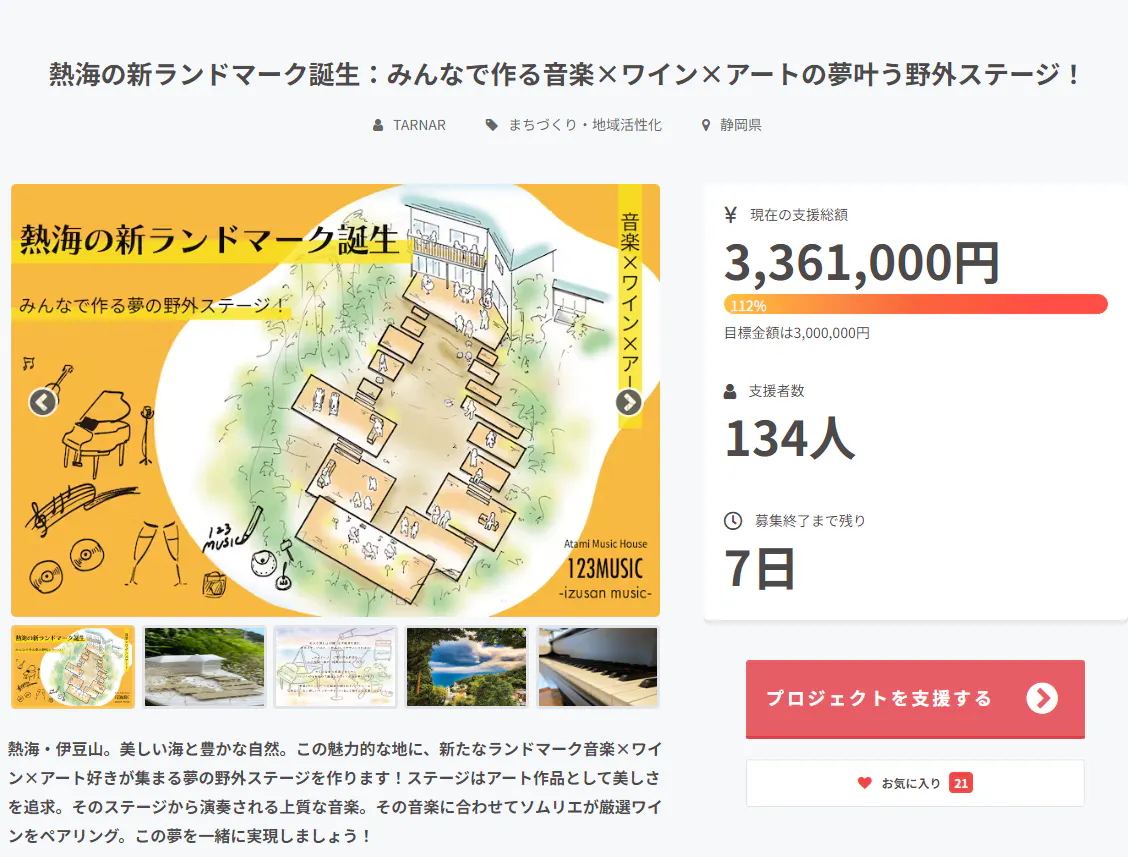1128x857 pixels.
Task: Open the TARNAR project owner link
Action: [x=419, y=126]
